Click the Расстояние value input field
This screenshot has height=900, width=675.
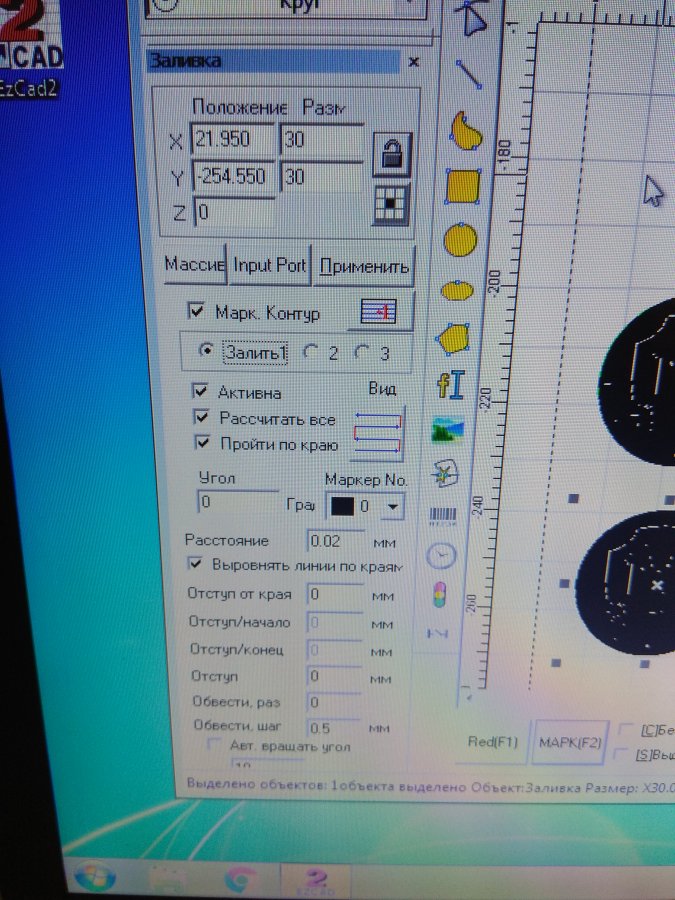[x=335, y=541]
